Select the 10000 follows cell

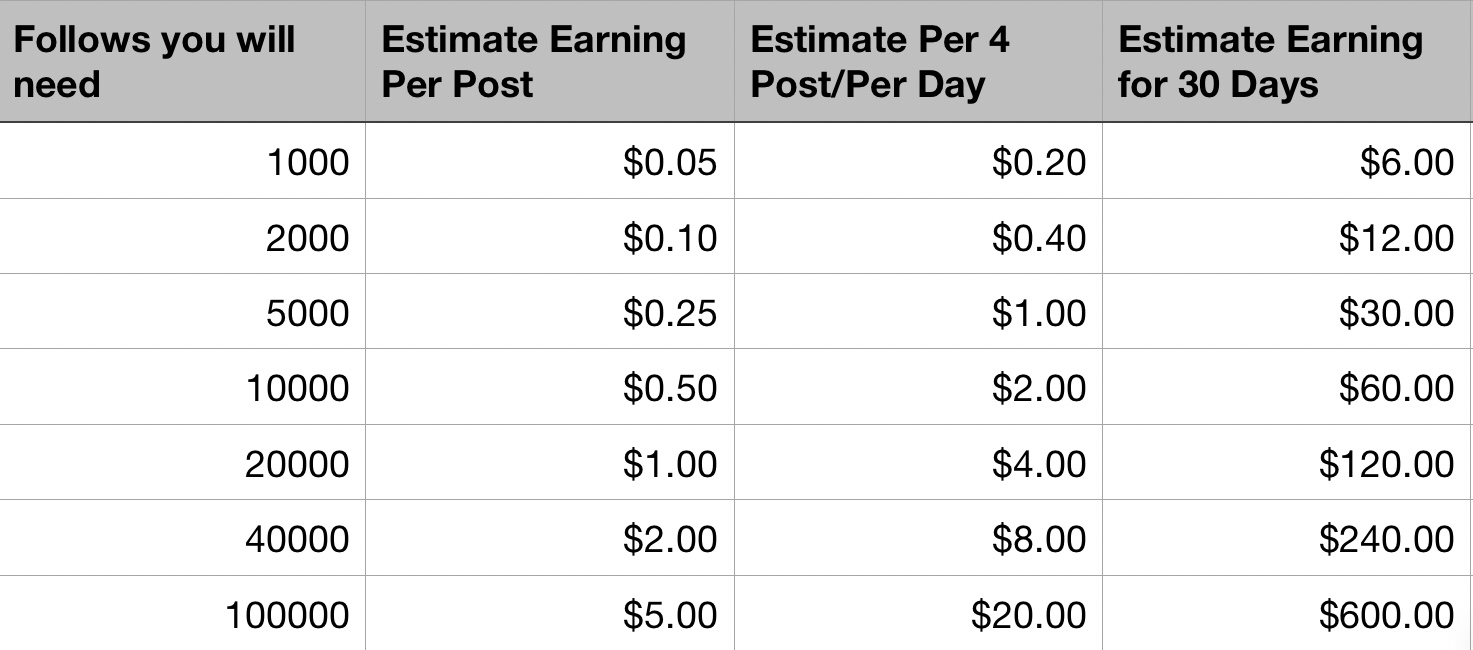[182, 388]
